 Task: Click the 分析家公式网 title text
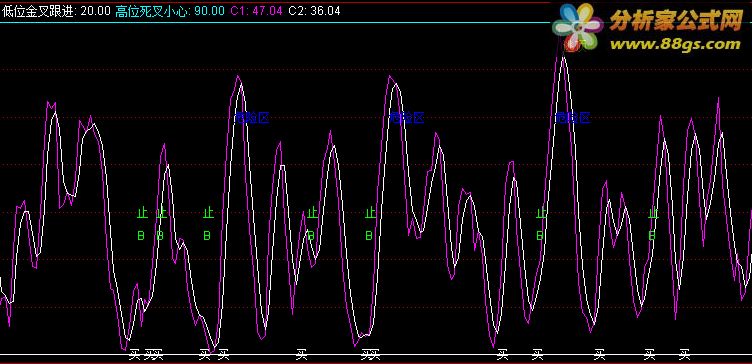[x=676, y=21]
